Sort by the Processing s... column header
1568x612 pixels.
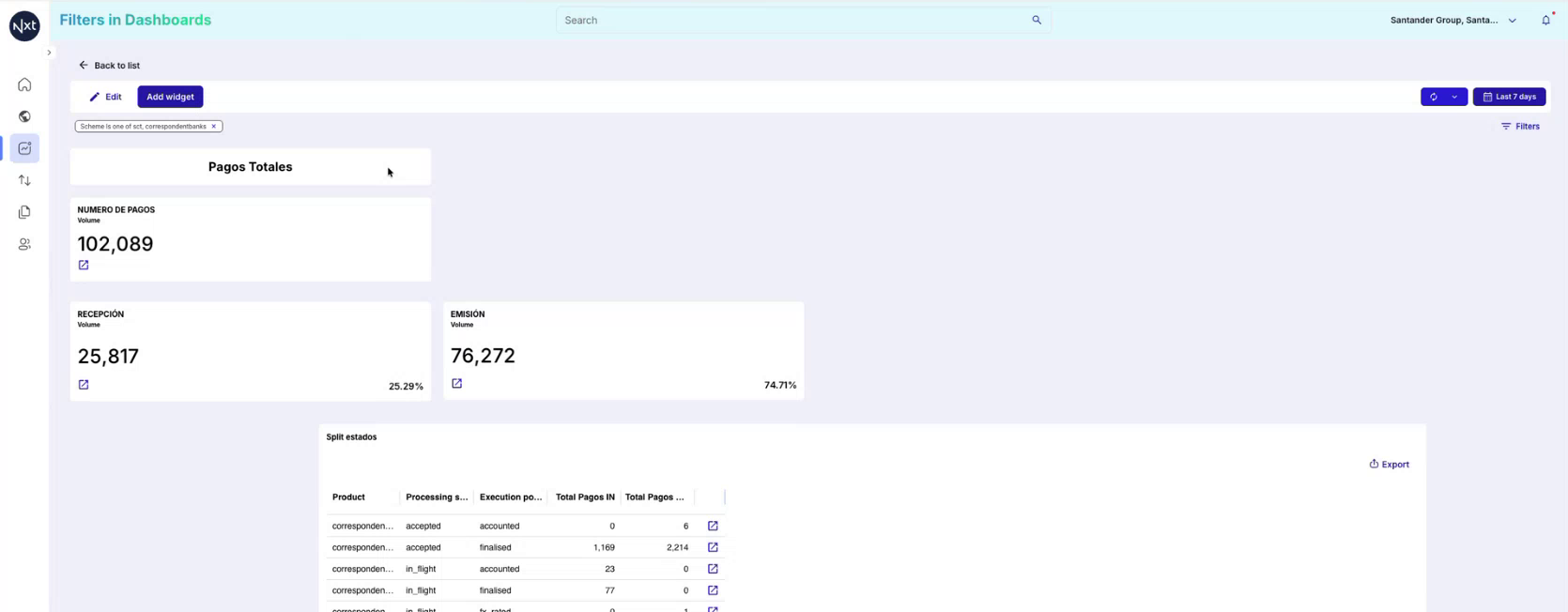coord(437,497)
